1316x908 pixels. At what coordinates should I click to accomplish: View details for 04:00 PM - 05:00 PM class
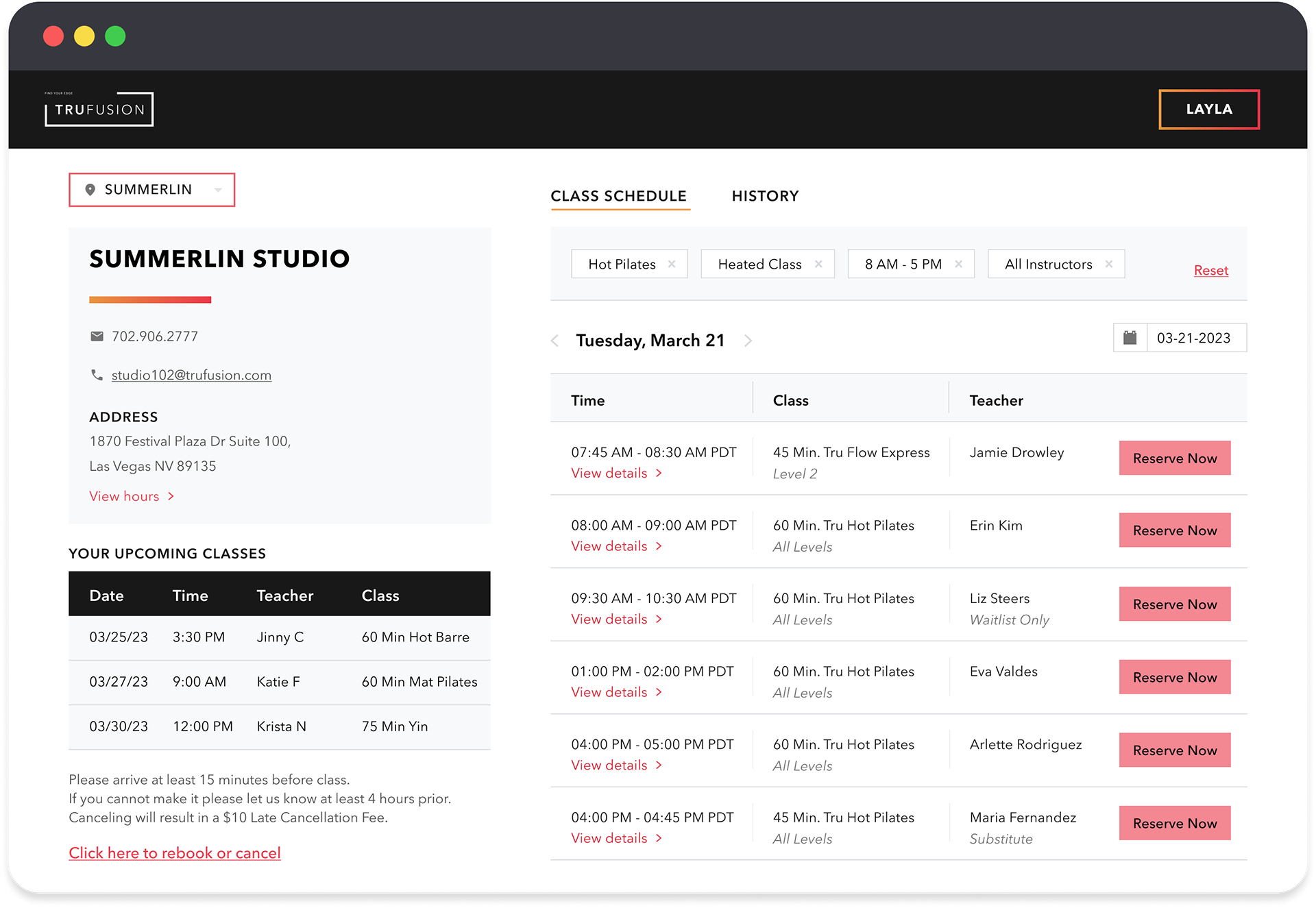click(x=616, y=765)
